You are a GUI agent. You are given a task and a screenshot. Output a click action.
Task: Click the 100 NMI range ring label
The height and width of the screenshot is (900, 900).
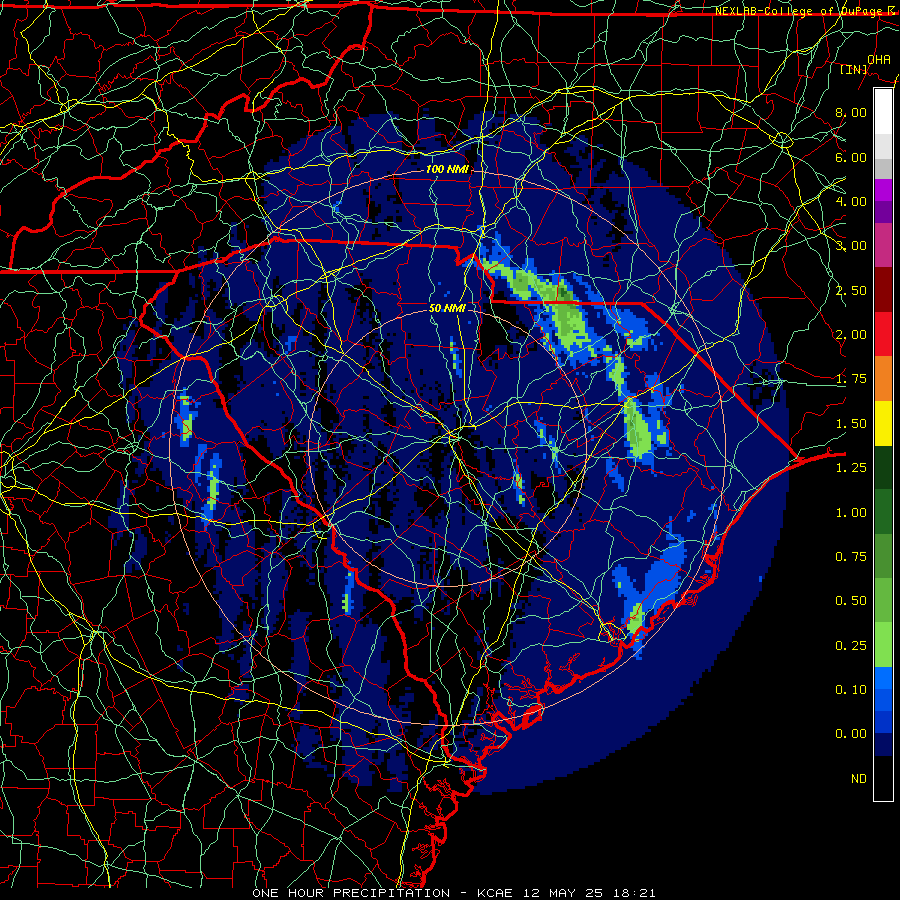(447, 169)
